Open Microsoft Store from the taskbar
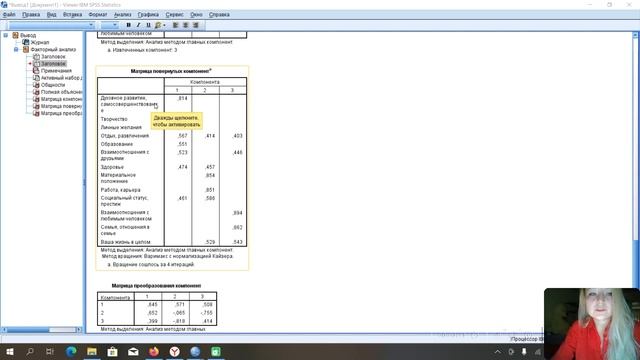 112,351
